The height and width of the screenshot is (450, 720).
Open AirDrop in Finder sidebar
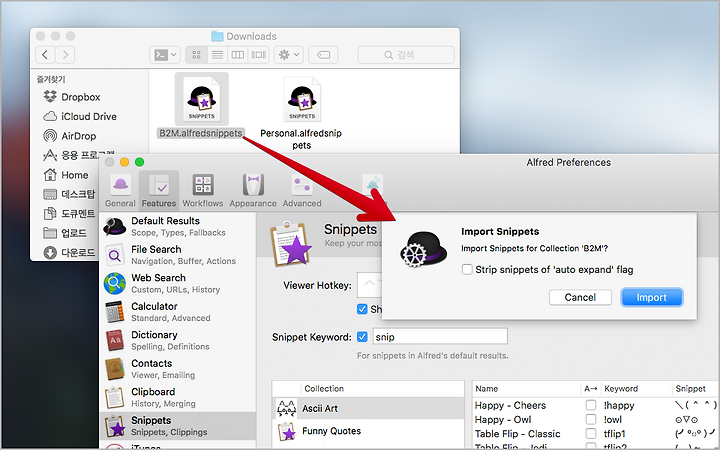point(69,136)
